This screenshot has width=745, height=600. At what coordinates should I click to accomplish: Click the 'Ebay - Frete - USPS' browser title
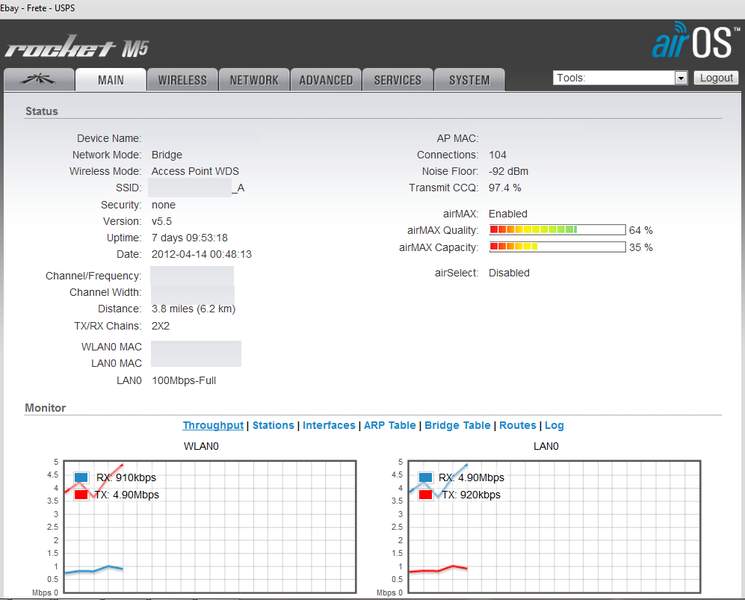(38, 8)
